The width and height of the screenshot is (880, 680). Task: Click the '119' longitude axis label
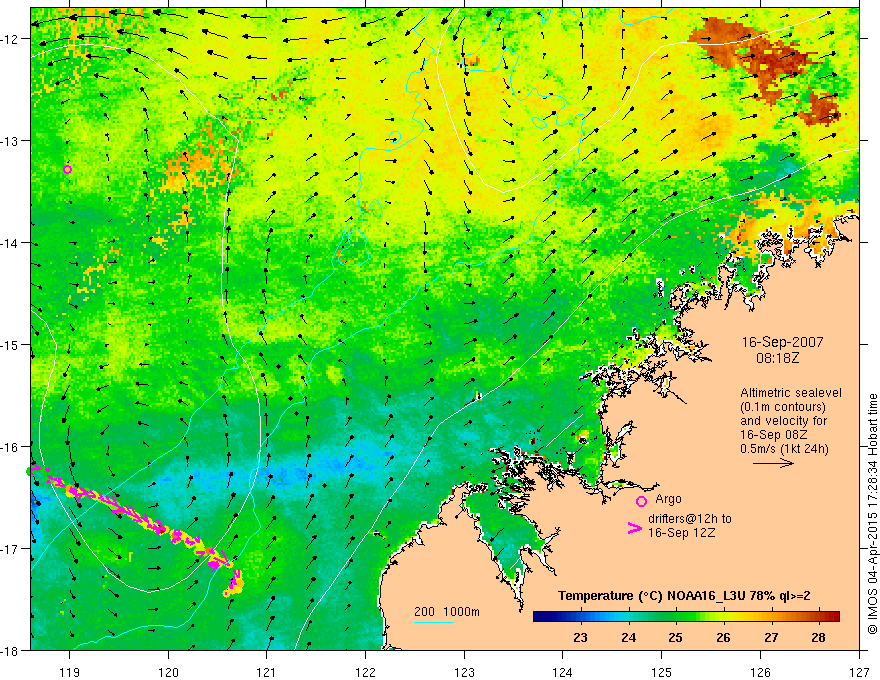69,672
